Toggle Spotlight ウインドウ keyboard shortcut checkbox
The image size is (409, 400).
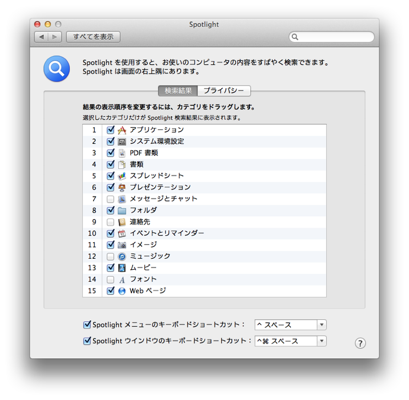(x=87, y=341)
